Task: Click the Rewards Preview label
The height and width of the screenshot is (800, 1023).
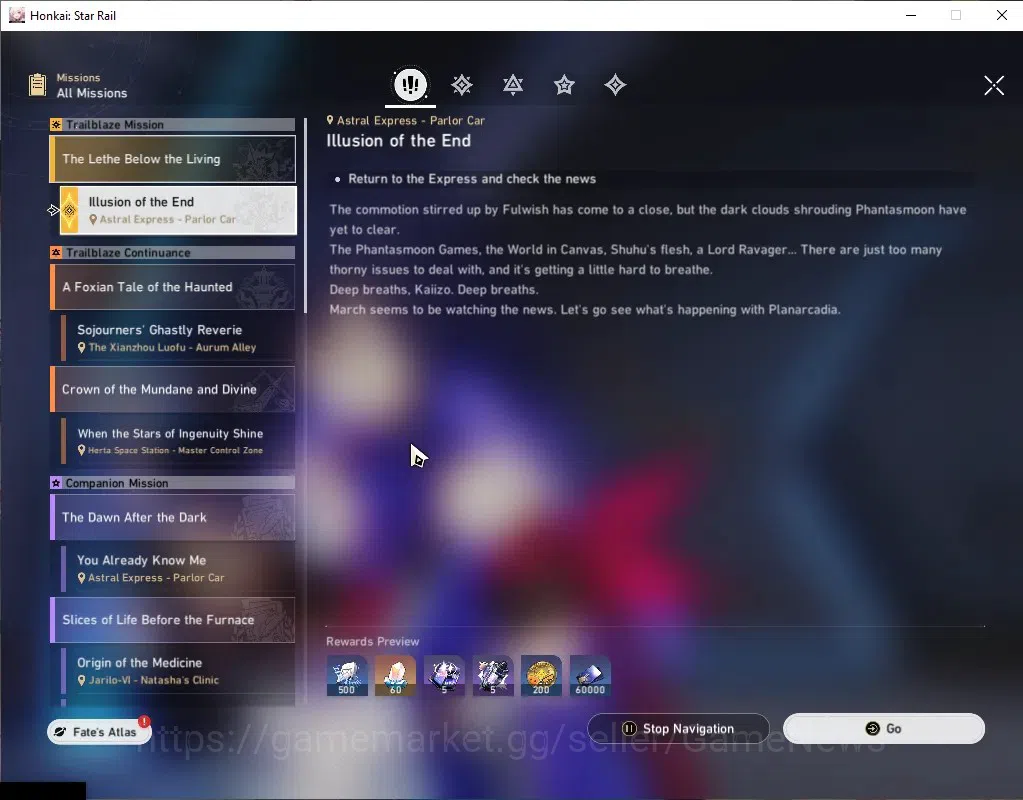Action: 373,641
